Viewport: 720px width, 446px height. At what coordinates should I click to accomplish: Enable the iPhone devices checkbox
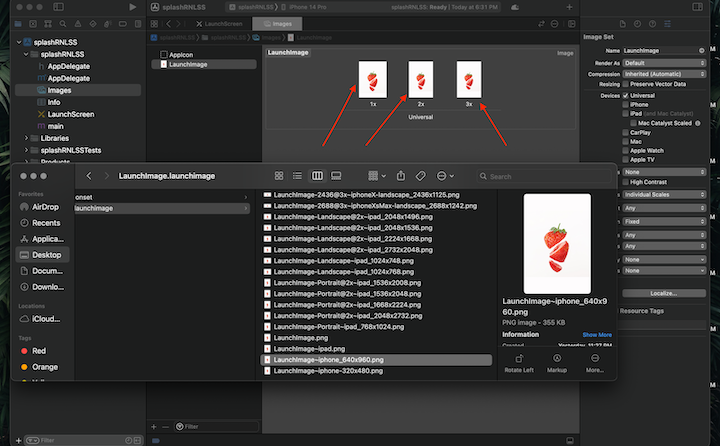click(626, 104)
